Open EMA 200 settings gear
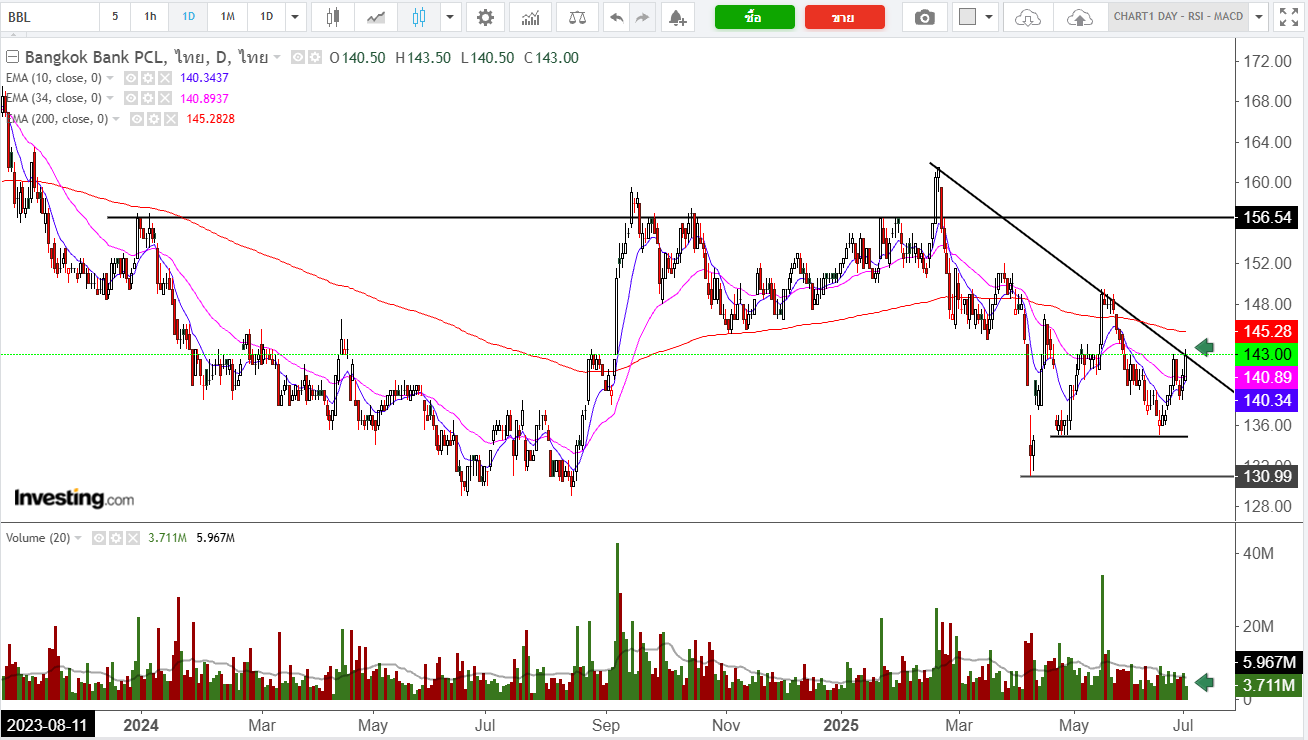This screenshot has height=740, width=1308. click(x=154, y=119)
